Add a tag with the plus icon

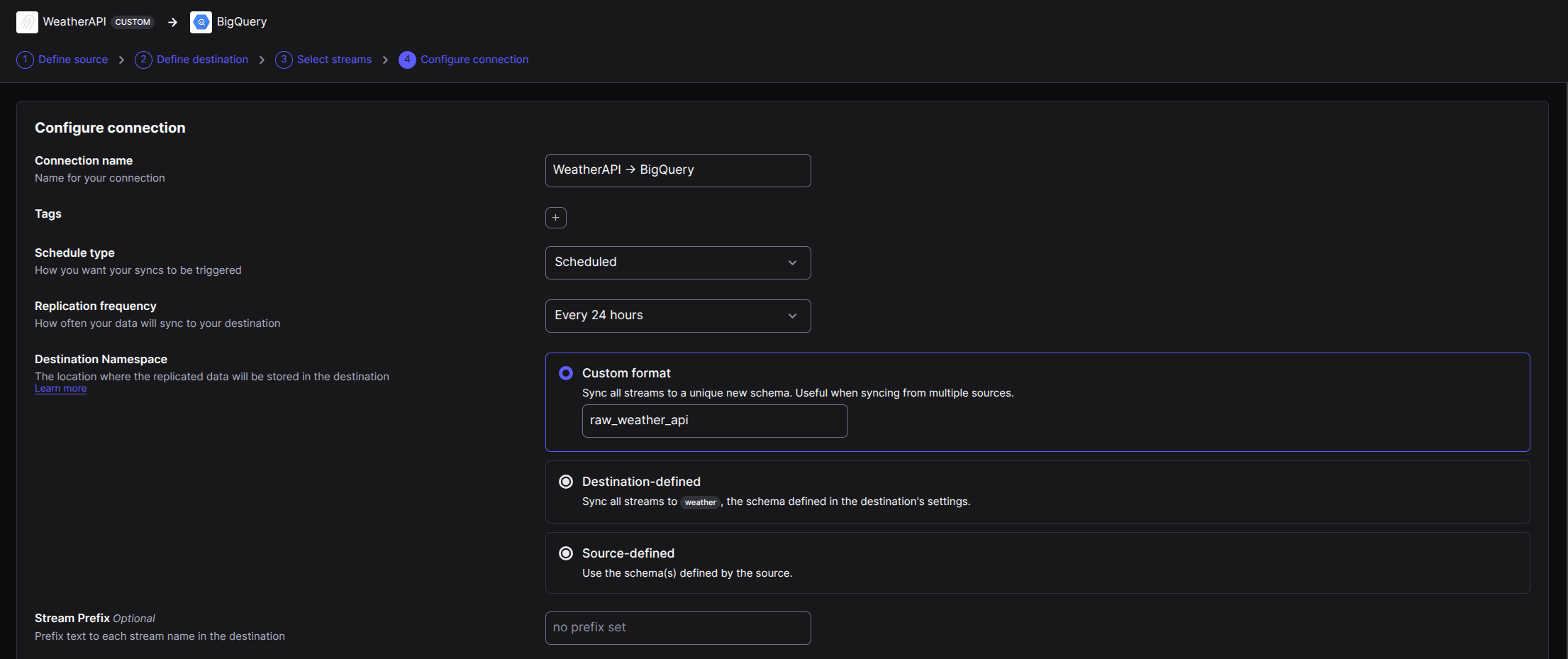click(556, 218)
